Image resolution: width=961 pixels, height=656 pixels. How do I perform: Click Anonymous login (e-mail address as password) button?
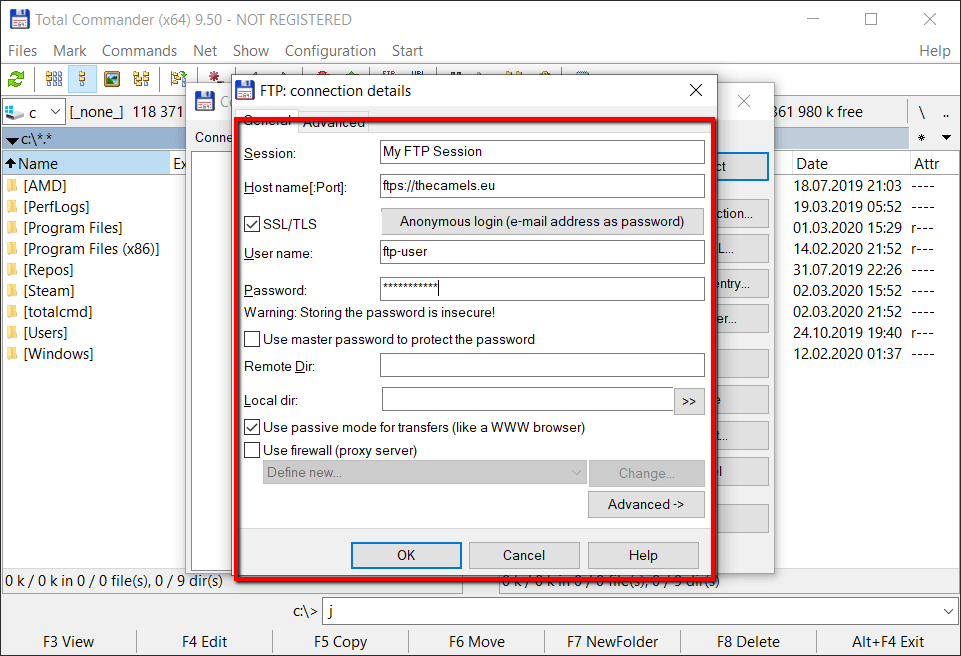pyautogui.click(x=542, y=221)
